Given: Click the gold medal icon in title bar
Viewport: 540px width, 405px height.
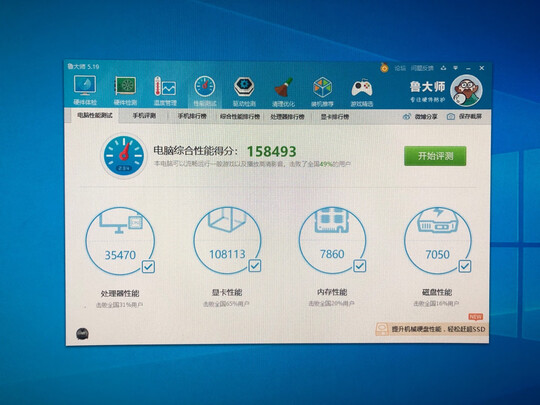Looking at the screenshot, I should click(x=384, y=68).
